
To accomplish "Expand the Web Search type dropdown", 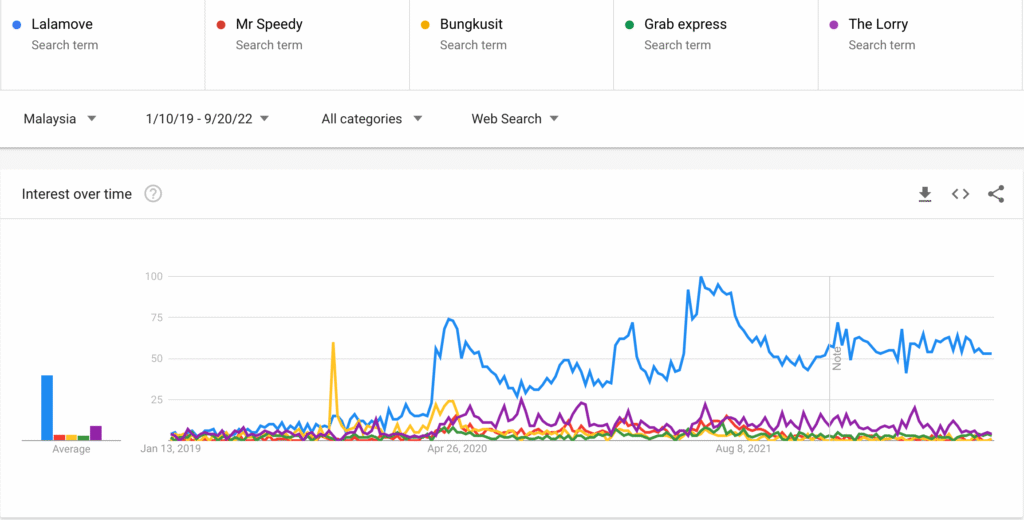I will pos(514,119).
